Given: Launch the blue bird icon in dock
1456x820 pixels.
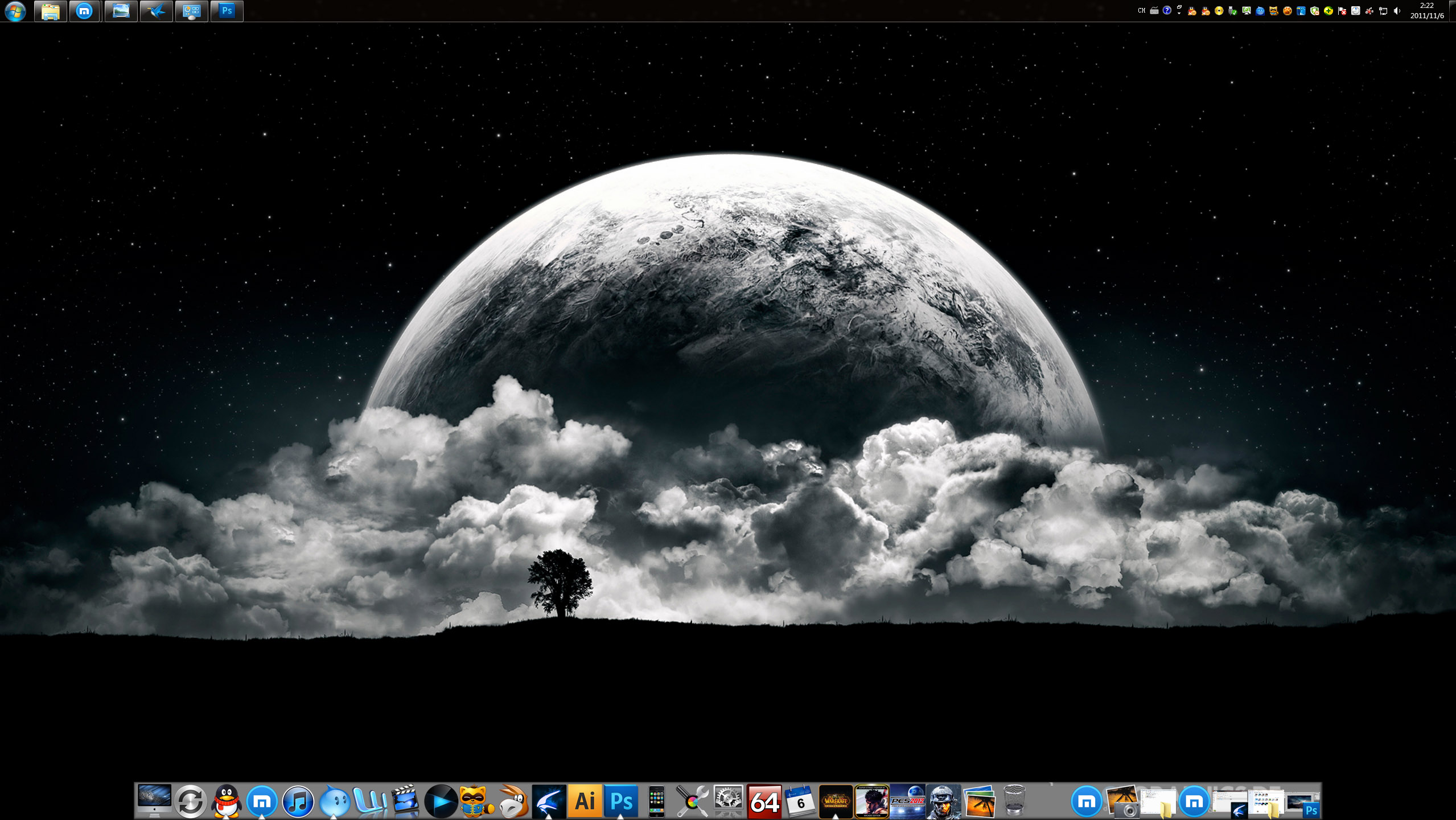Looking at the screenshot, I should 549,801.
